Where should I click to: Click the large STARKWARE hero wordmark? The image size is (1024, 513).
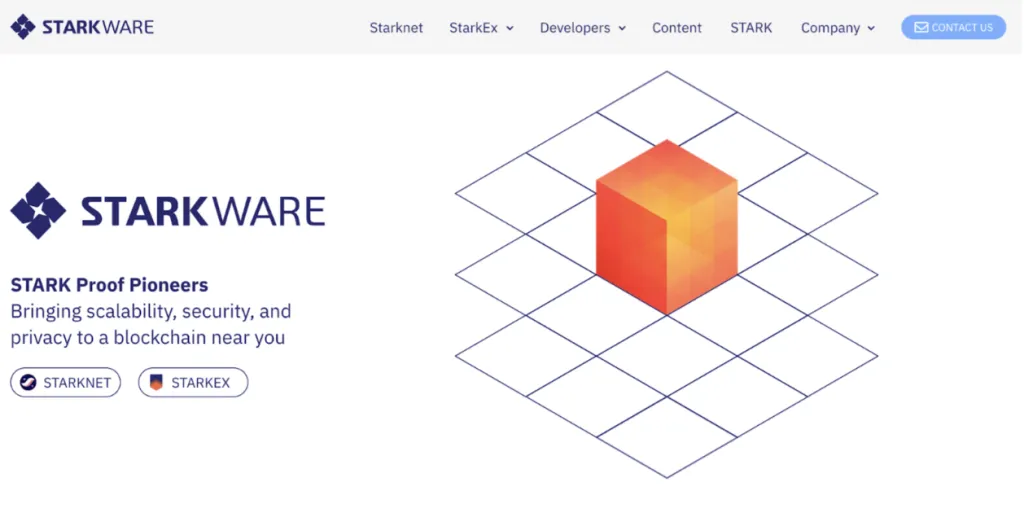pyautogui.click(x=203, y=211)
